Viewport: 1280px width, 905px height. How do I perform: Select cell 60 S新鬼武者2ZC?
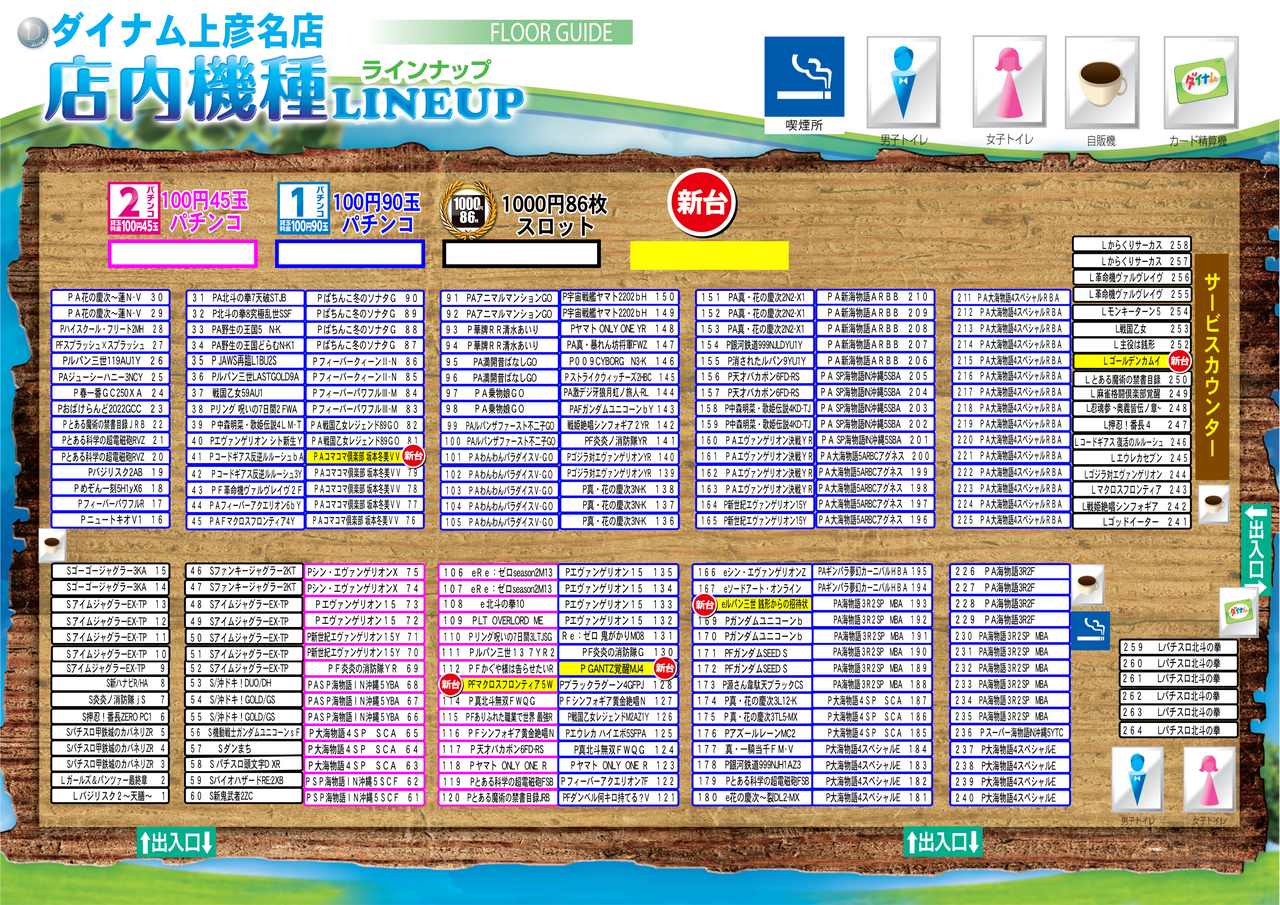(246, 798)
